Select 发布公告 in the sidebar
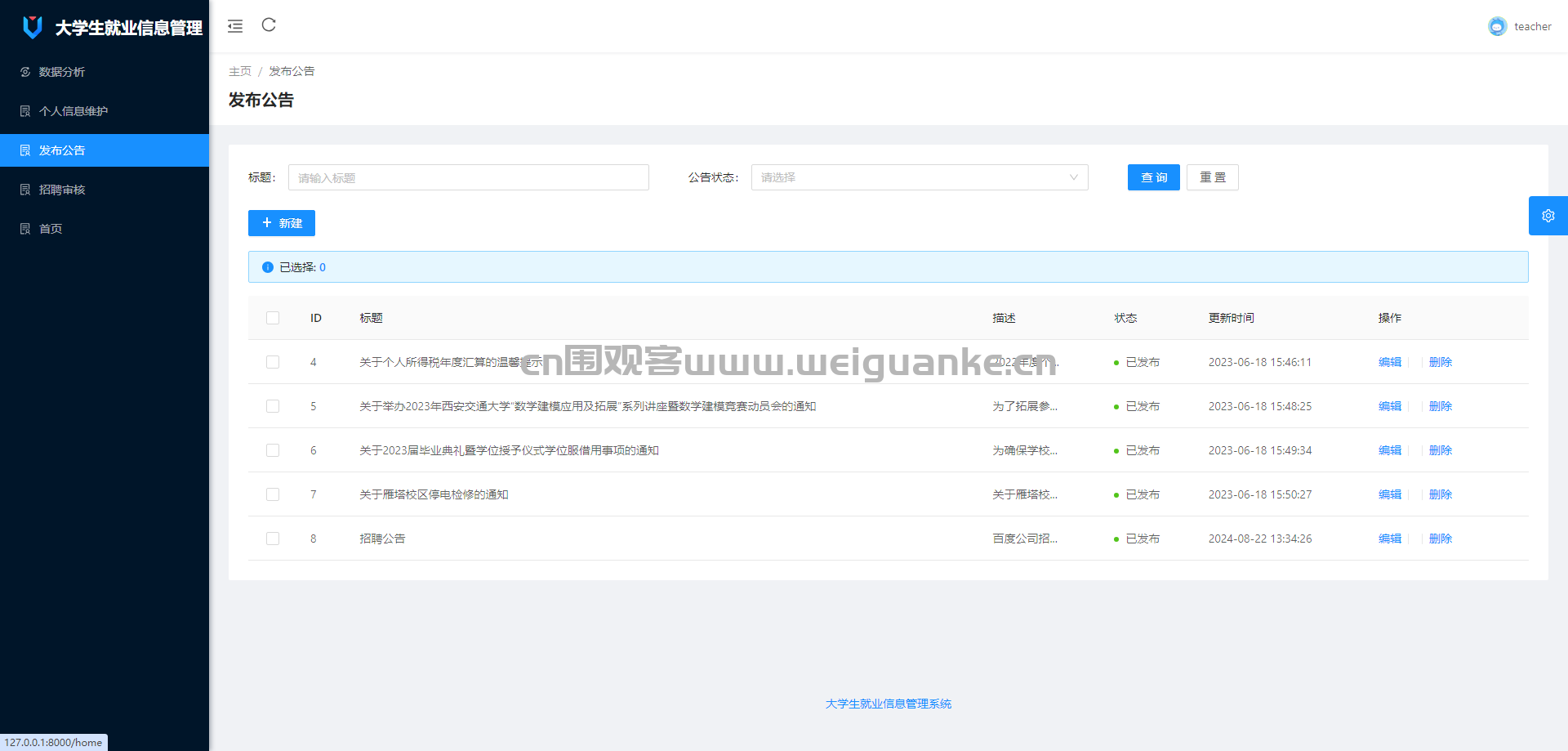 point(105,150)
